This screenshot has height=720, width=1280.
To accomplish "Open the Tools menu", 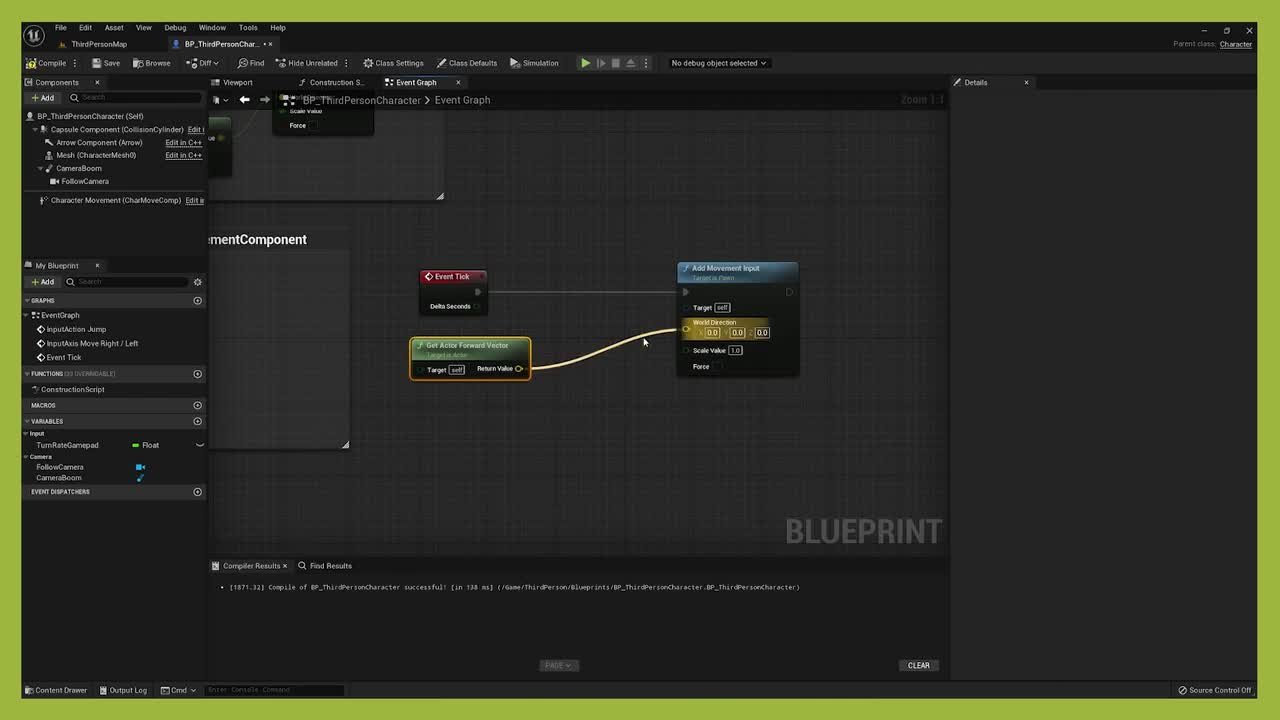I will (x=248, y=27).
